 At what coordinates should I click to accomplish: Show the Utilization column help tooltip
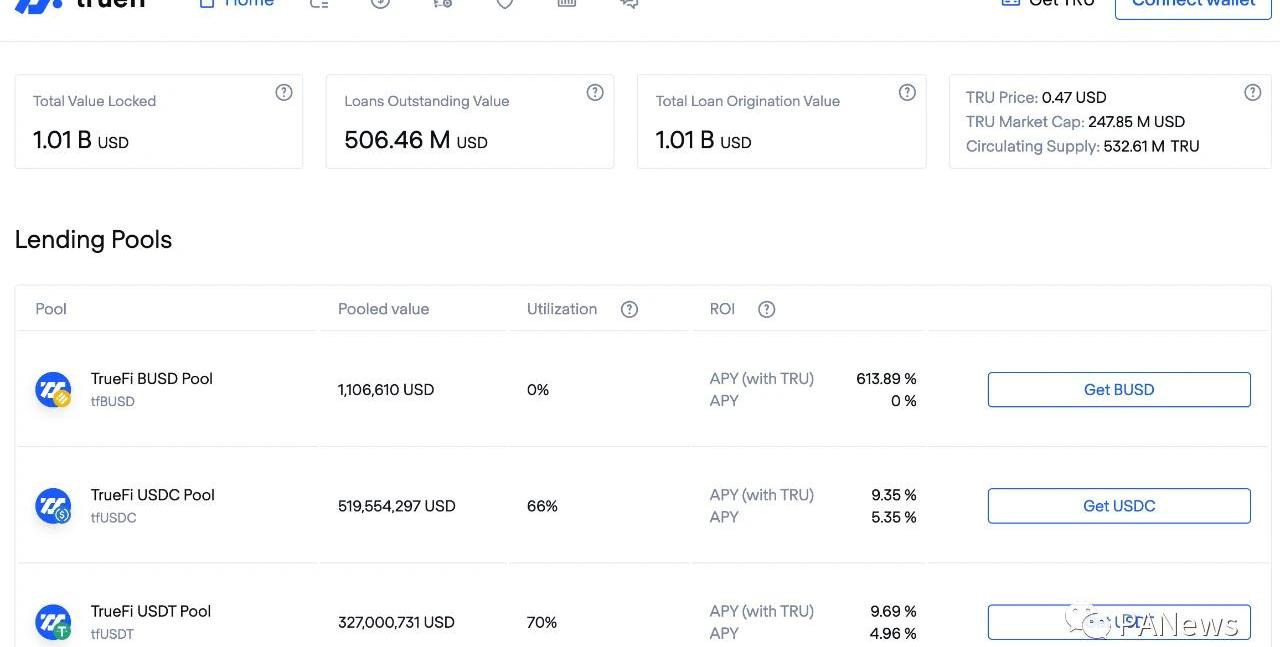[x=629, y=309]
